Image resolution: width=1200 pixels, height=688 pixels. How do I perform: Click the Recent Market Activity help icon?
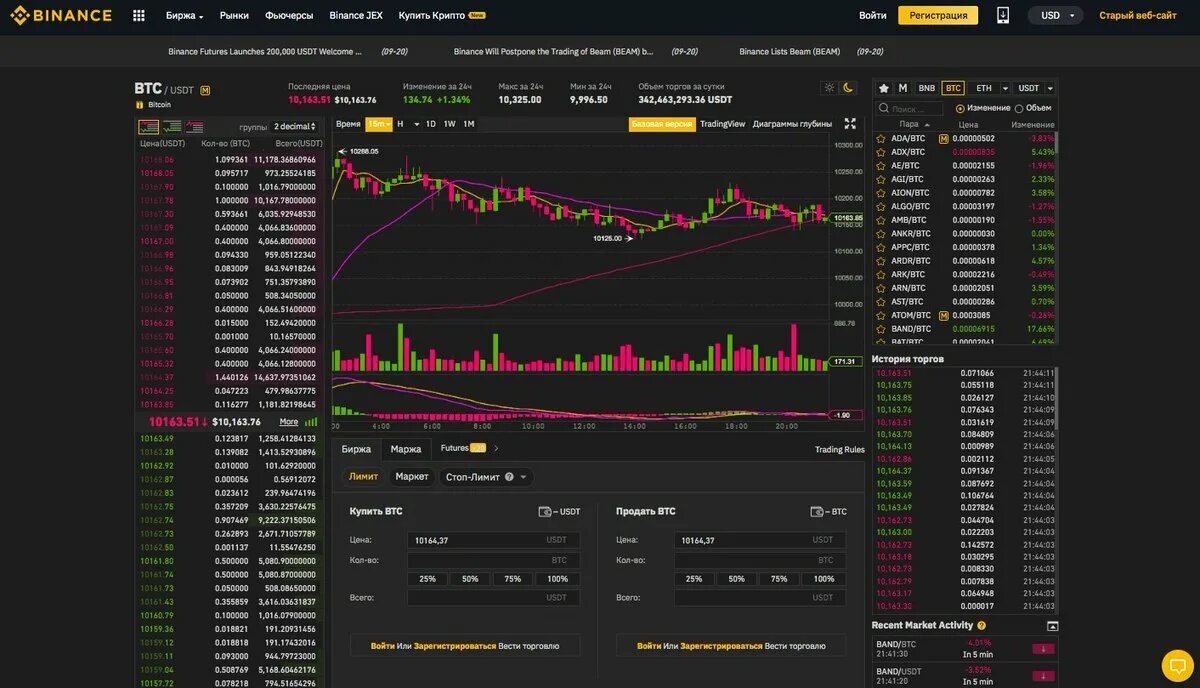point(981,626)
